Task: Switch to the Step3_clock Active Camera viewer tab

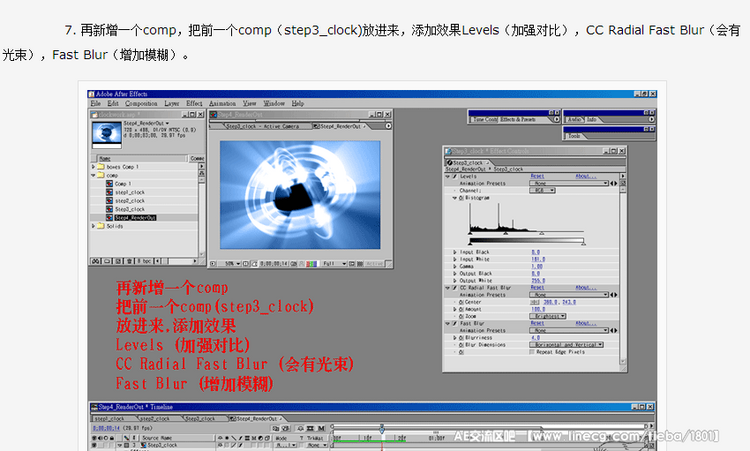Action: pyautogui.click(x=262, y=126)
